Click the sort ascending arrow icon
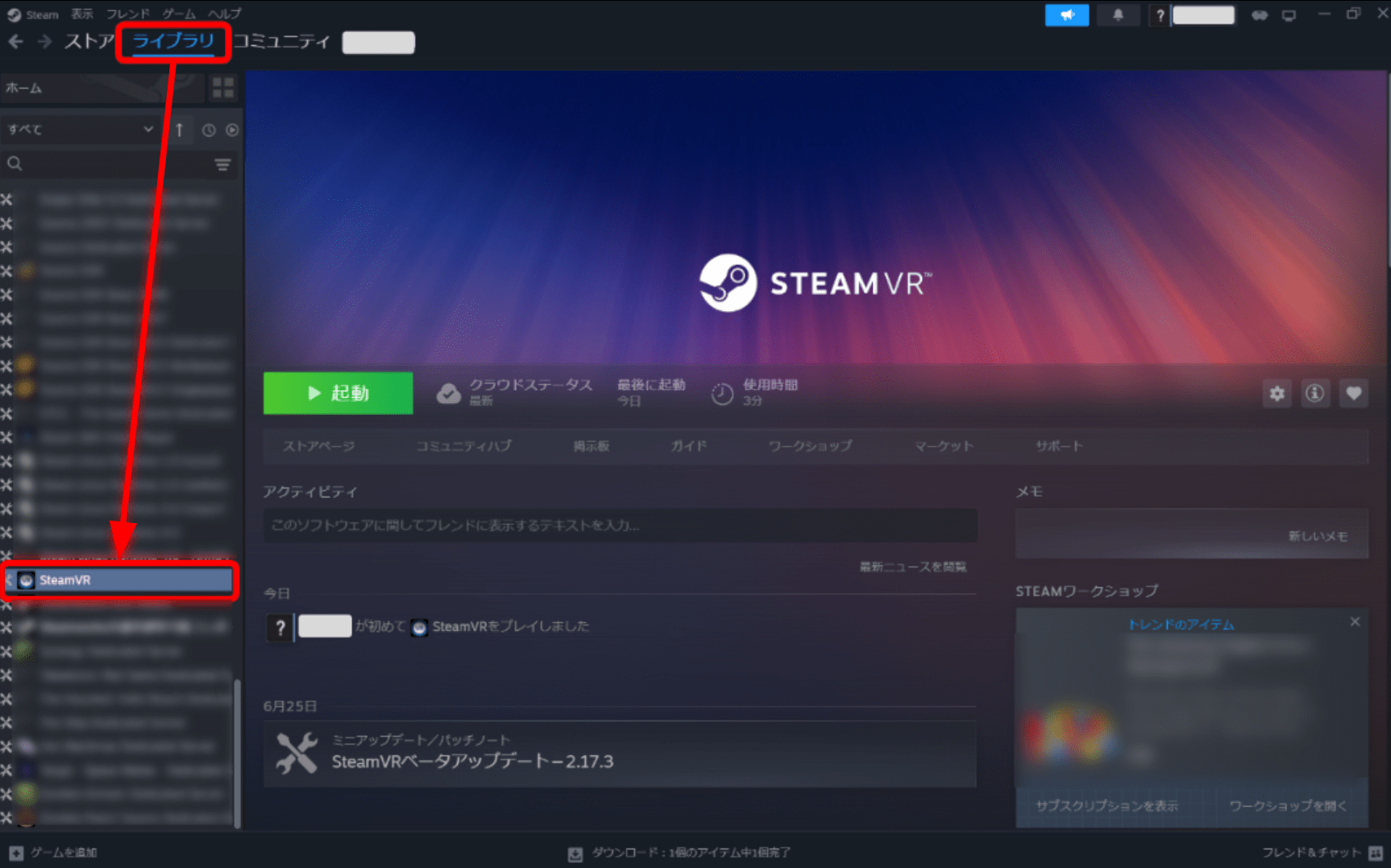This screenshot has width=1391, height=868. coord(180,130)
